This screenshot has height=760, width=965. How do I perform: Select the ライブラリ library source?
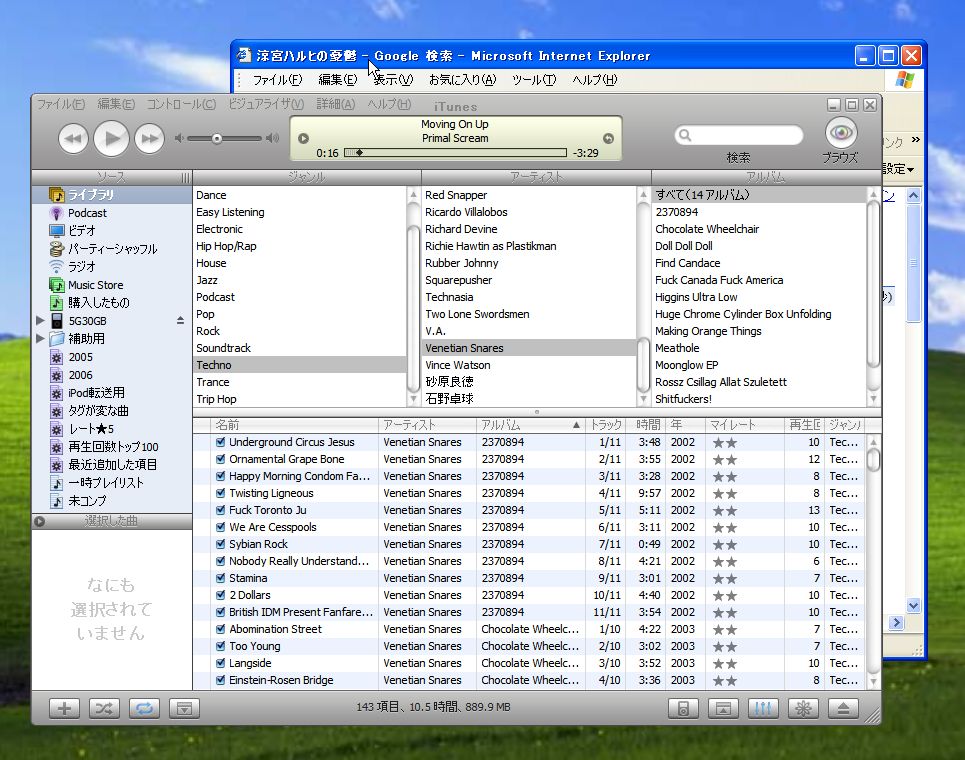tap(112, 194)
